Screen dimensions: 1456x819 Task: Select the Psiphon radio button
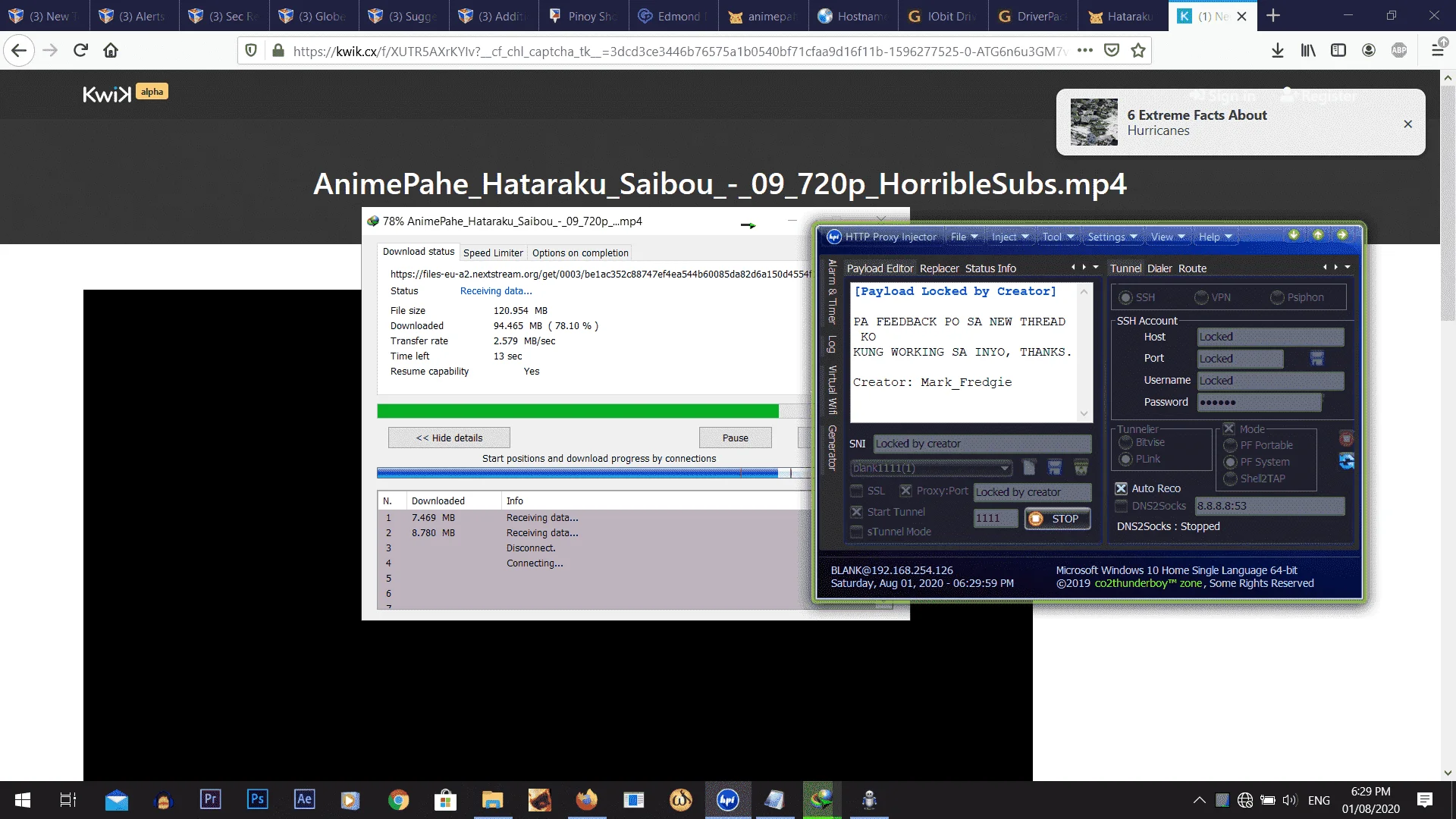click(1277, 297)
